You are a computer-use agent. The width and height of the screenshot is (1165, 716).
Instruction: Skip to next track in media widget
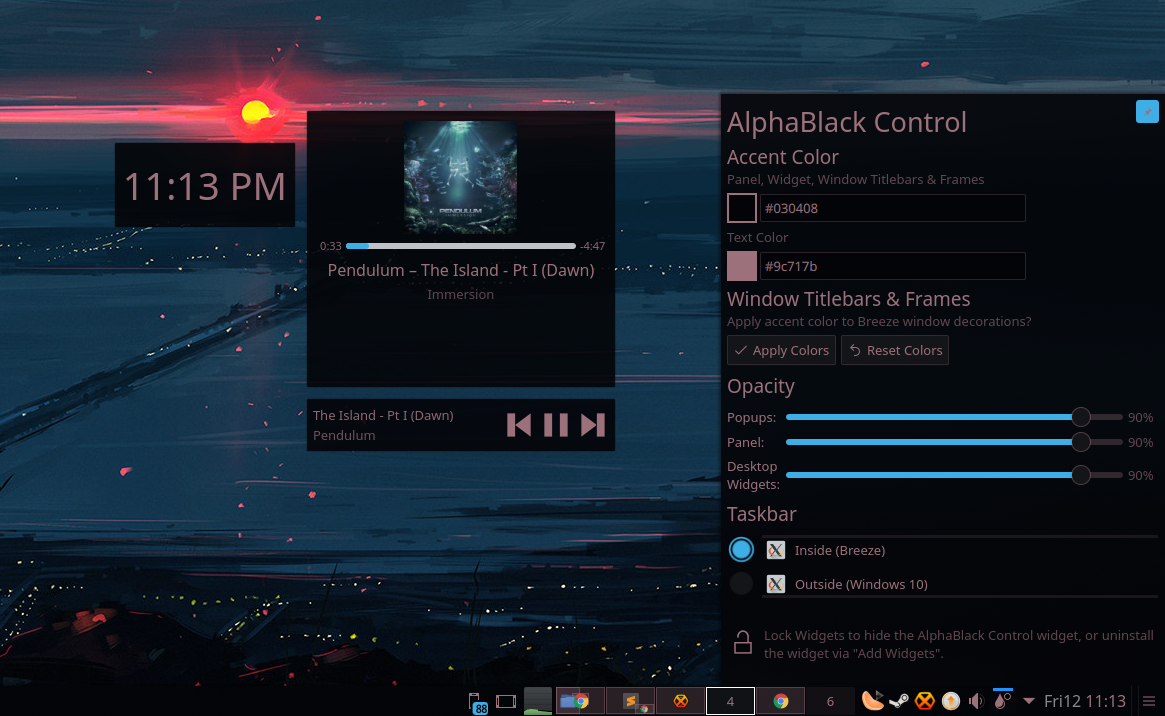tap(593, 425)
